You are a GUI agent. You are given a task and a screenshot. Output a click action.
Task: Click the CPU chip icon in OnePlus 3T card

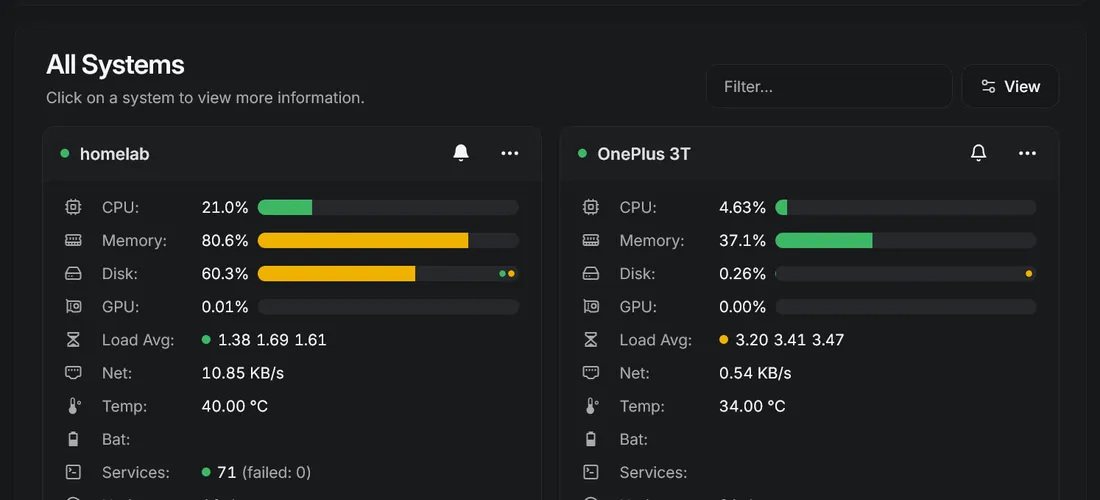[x=591, y=207]
